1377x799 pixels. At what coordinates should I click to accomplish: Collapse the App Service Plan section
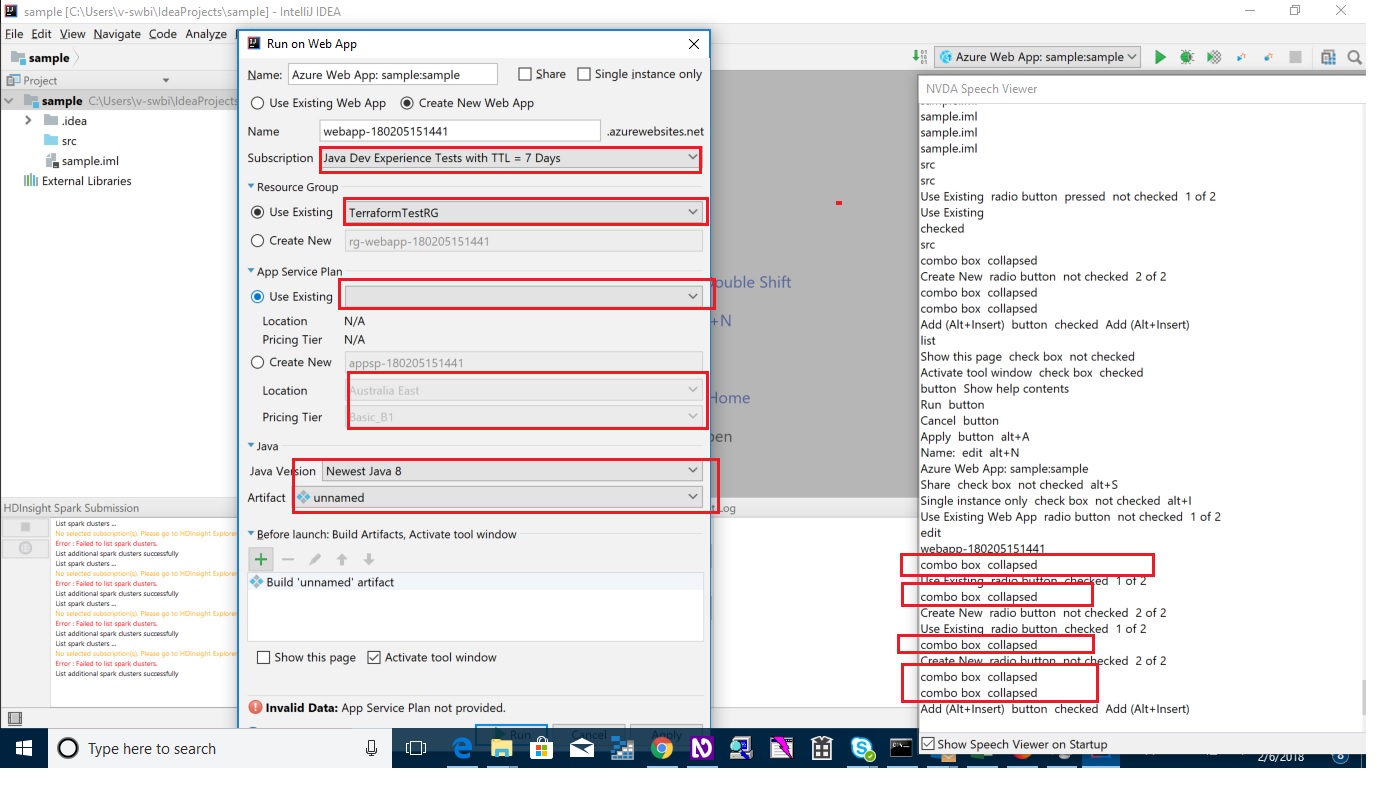[x=249, y=271]
